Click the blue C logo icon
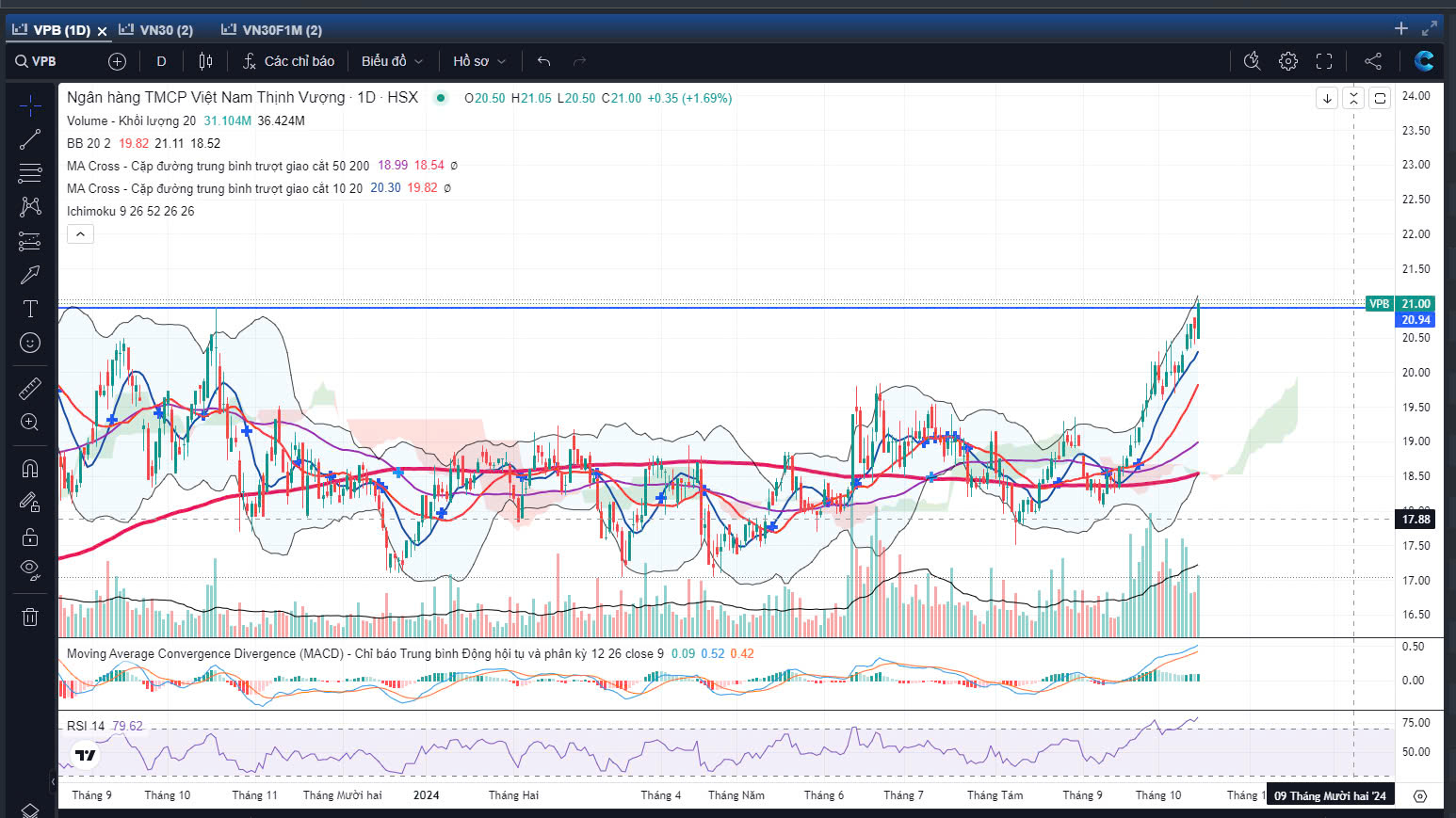 pyautogui.click(x=1424, y=61)
